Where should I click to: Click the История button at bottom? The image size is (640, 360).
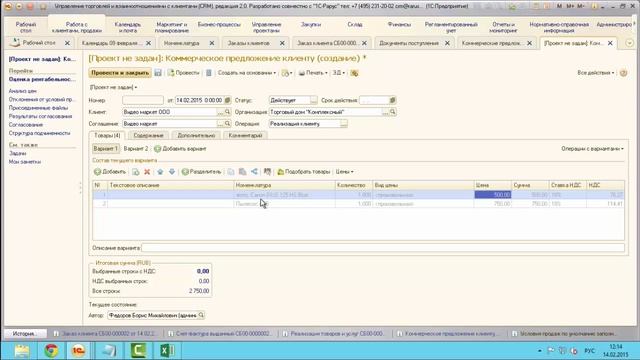coord(24,333)
